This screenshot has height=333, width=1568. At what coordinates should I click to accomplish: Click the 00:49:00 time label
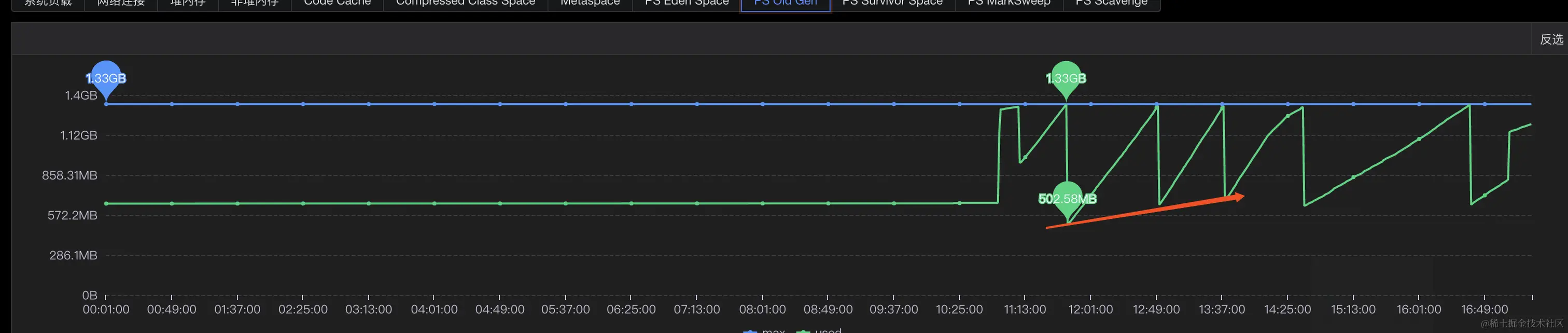(172, 309)
